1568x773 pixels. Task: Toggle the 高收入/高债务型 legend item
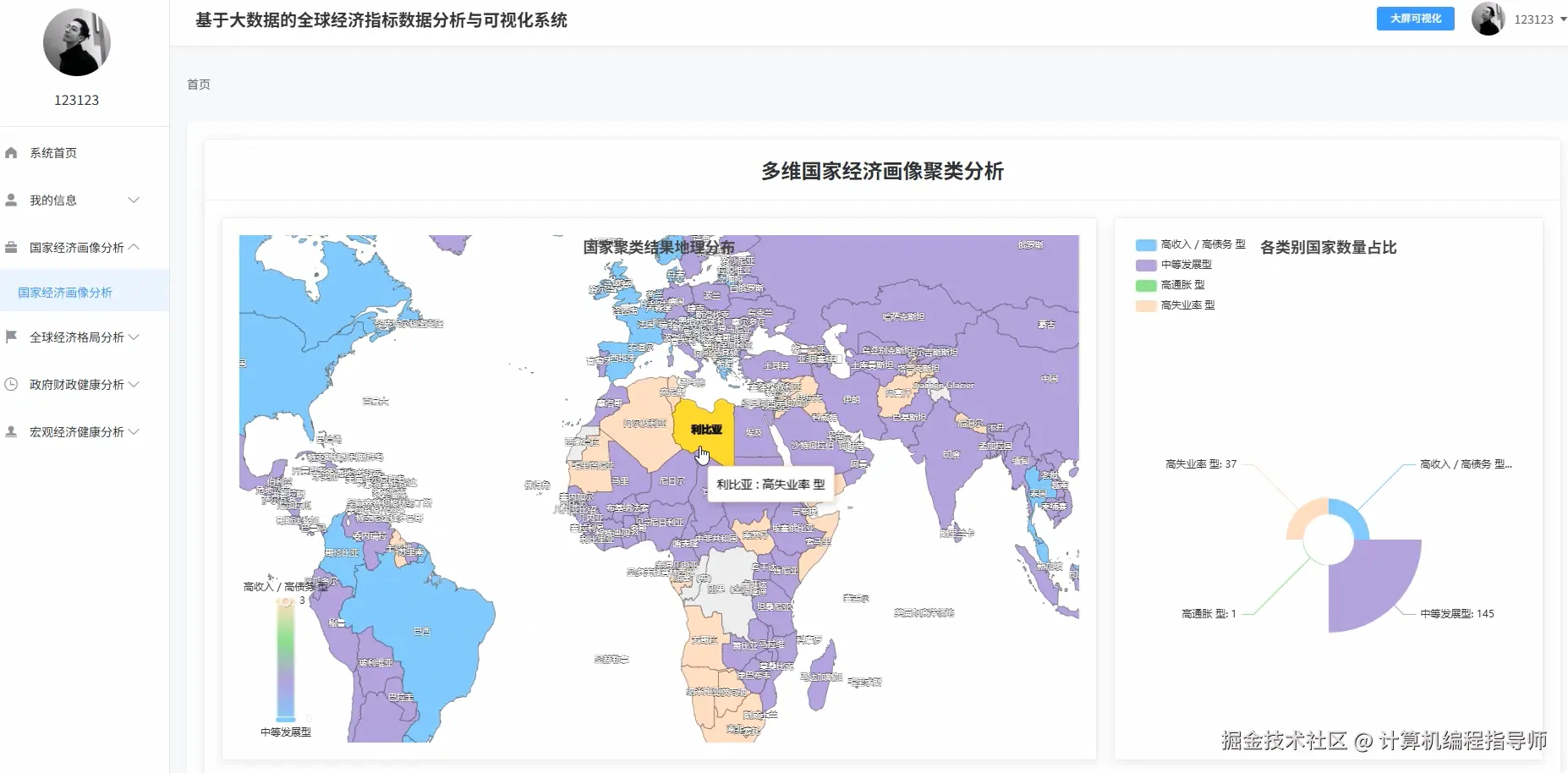pyautogui.click(x=1189, y=244)
